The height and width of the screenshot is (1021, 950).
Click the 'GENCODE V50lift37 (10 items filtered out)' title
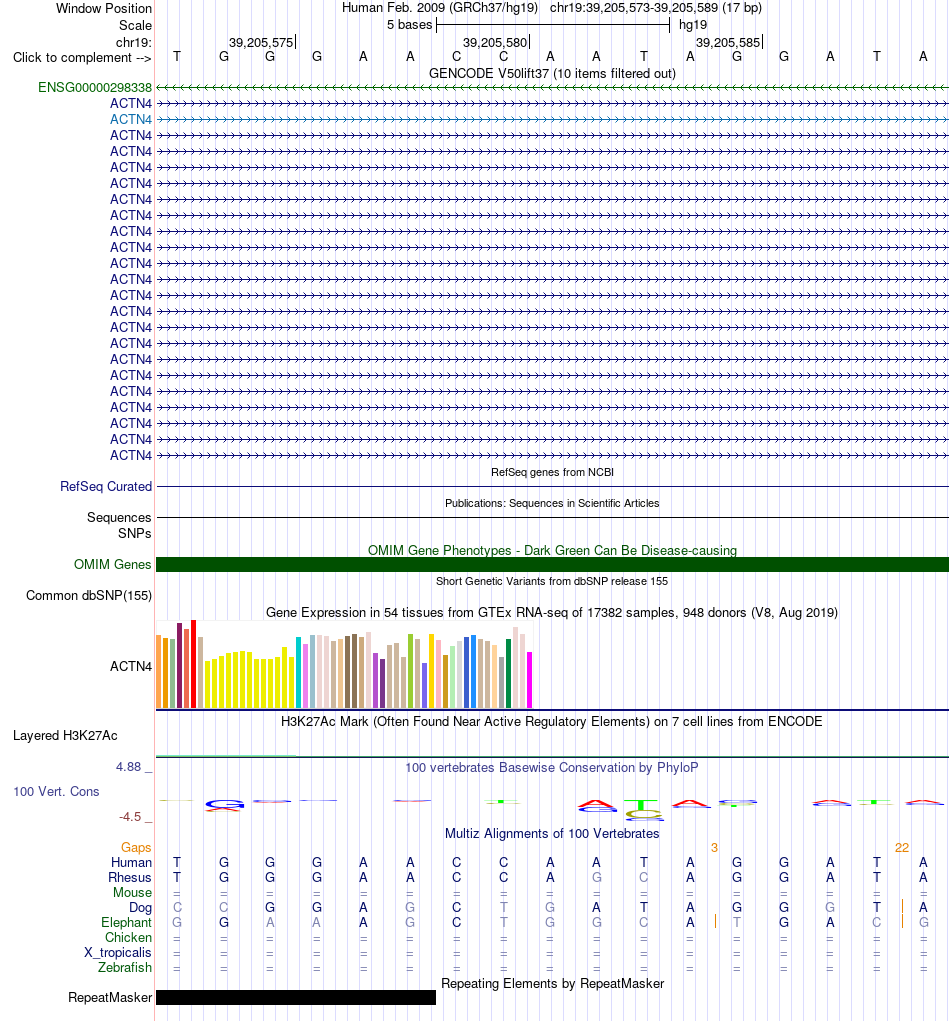pos(552,73)
